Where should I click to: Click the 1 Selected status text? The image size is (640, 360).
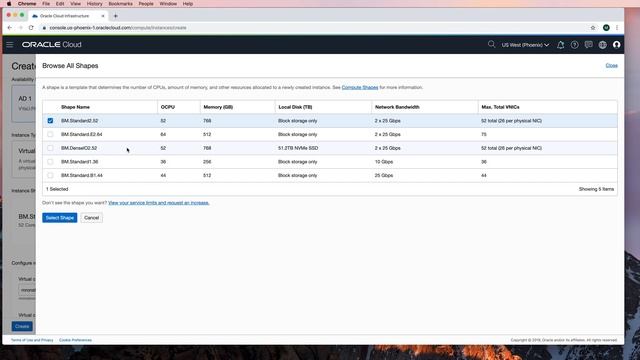[x=57, y=189]
